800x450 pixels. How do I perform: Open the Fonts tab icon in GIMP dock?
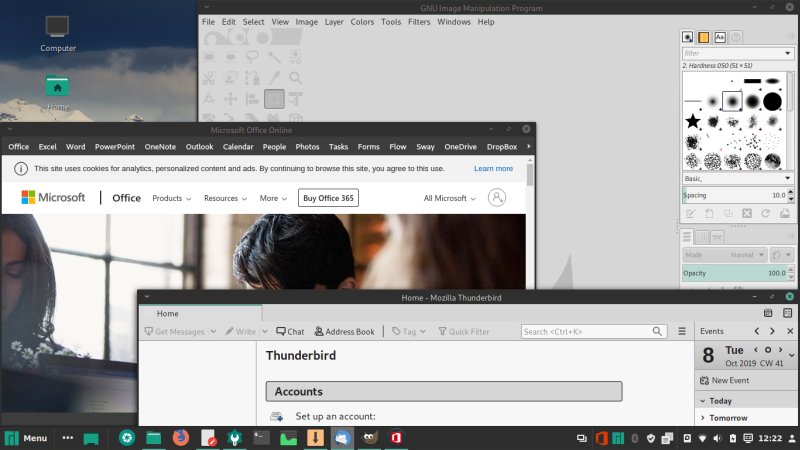[720, 37]
